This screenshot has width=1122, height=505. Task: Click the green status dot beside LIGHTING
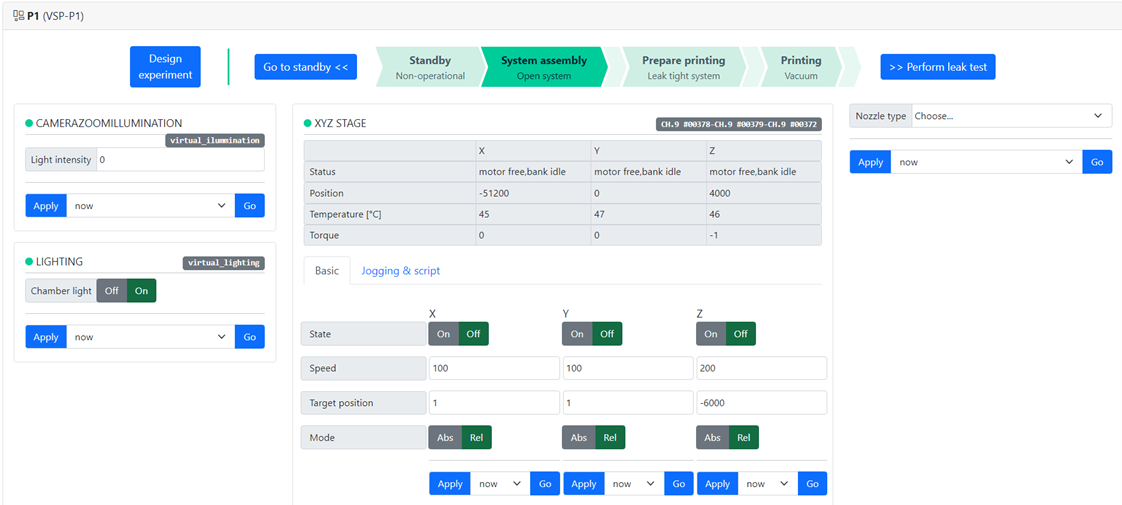point(29,262)
